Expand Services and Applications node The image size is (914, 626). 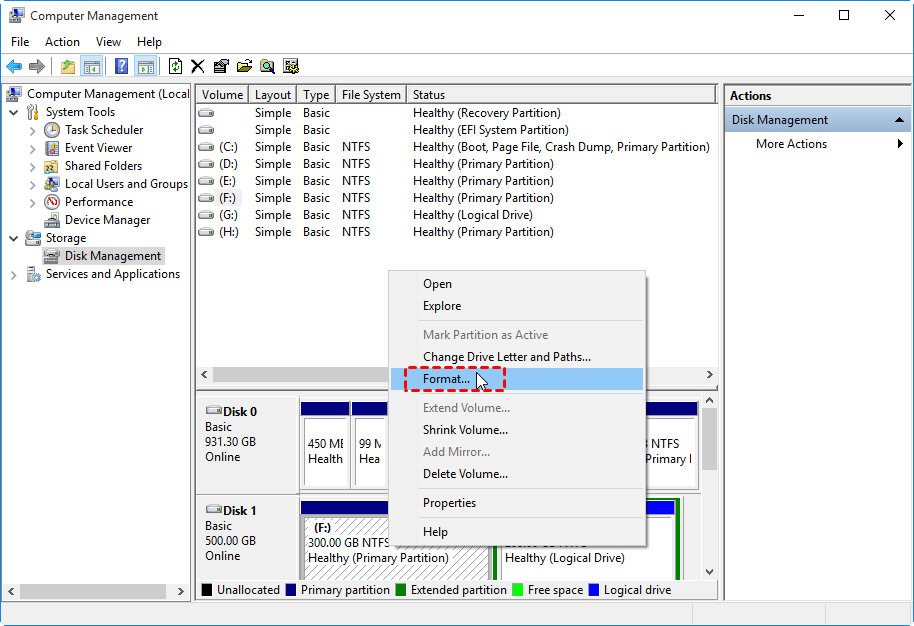[13, 275]
